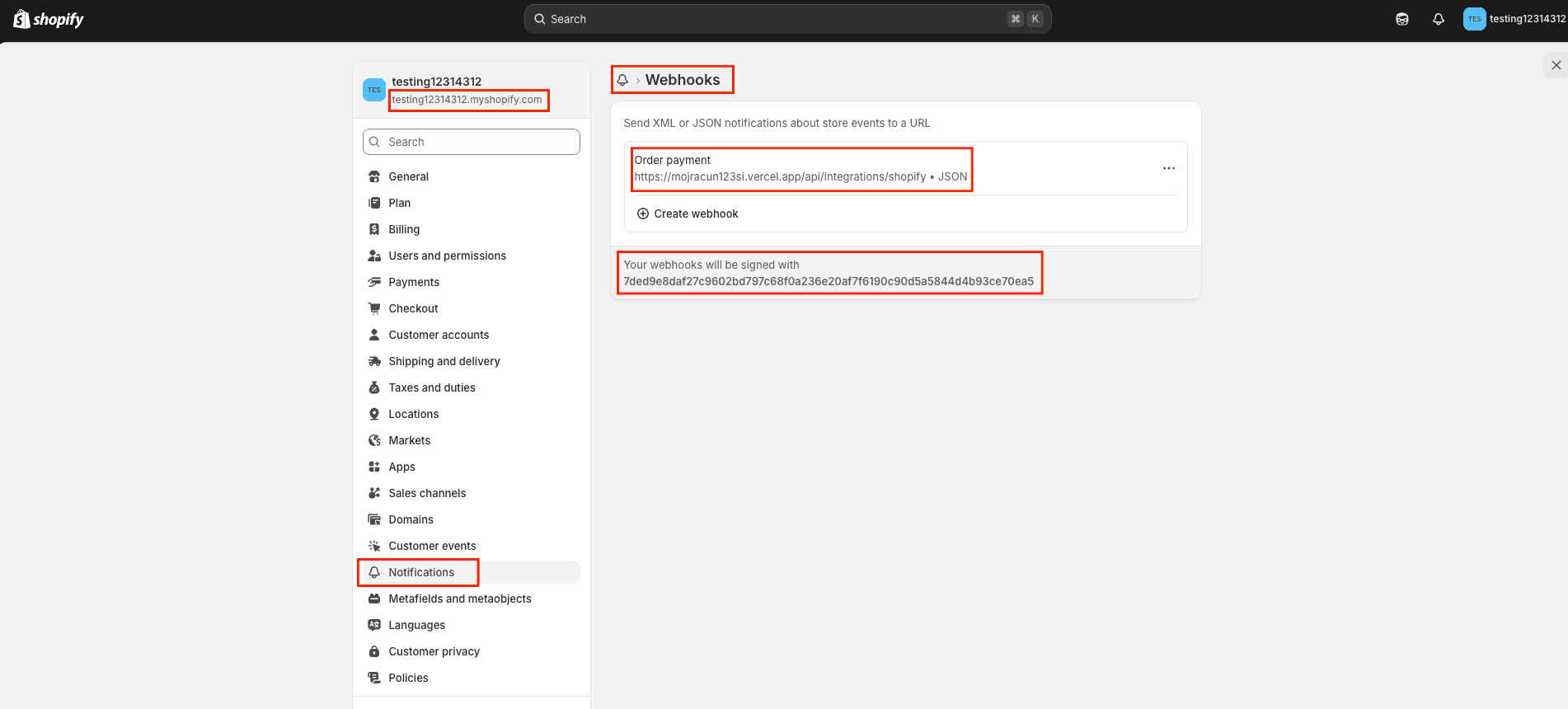This screenshot has width=1568, height=709.
Task: Open Users and permissions settings
Action: click(447, 256)
